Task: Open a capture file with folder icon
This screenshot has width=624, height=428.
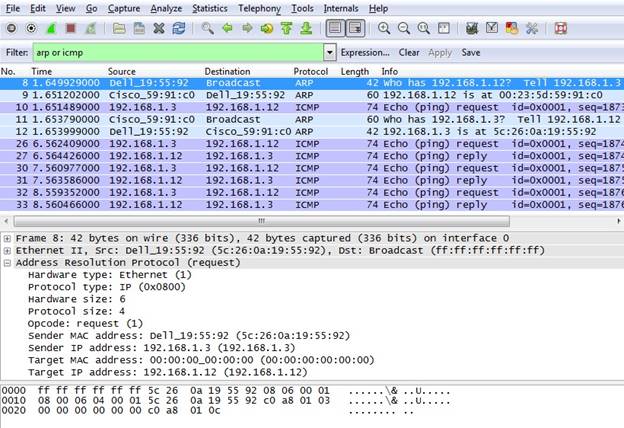Action: point(119,28)
